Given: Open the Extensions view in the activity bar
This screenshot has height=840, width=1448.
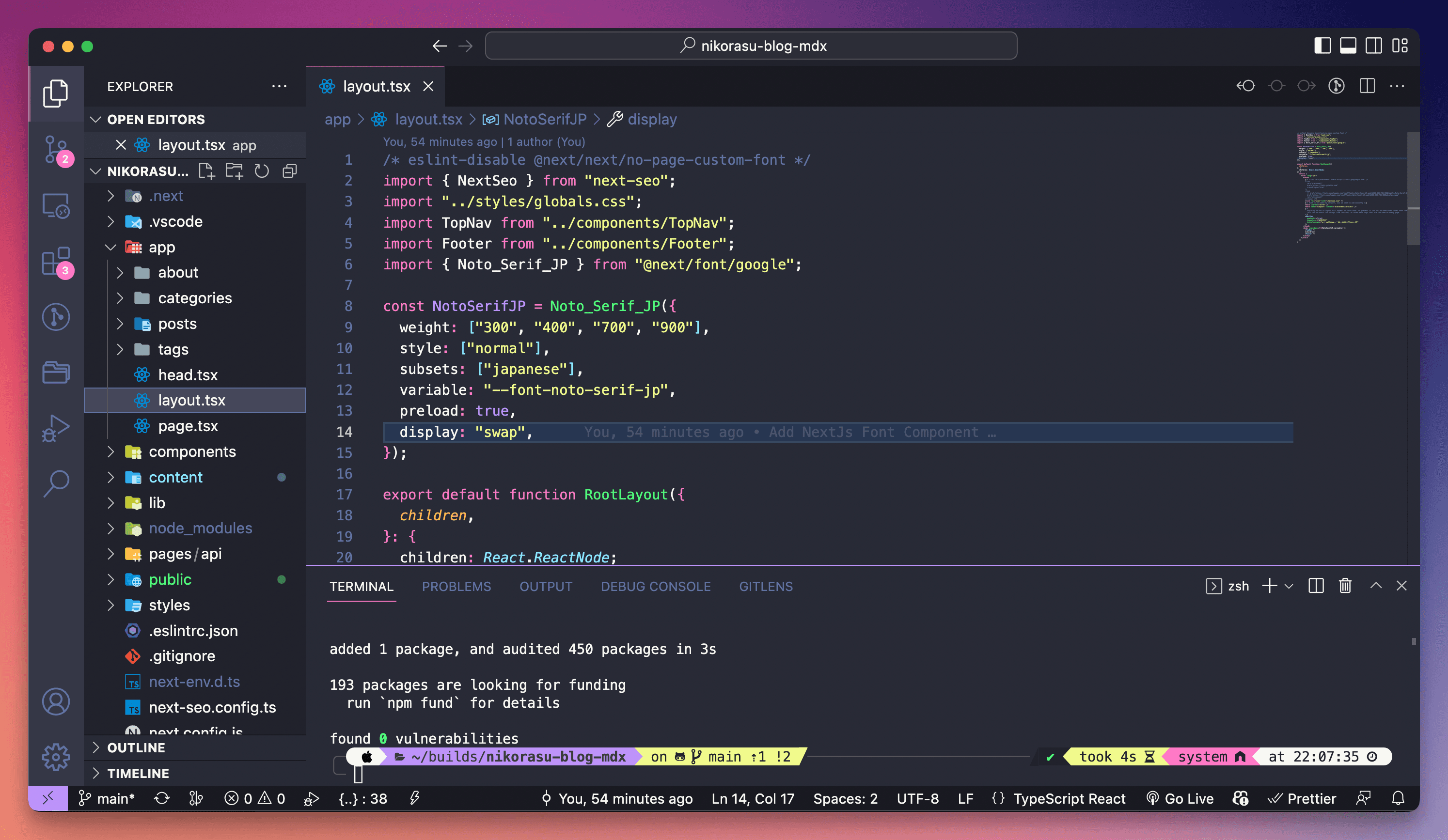Looking at the screenshot, I should pos(56,262).
